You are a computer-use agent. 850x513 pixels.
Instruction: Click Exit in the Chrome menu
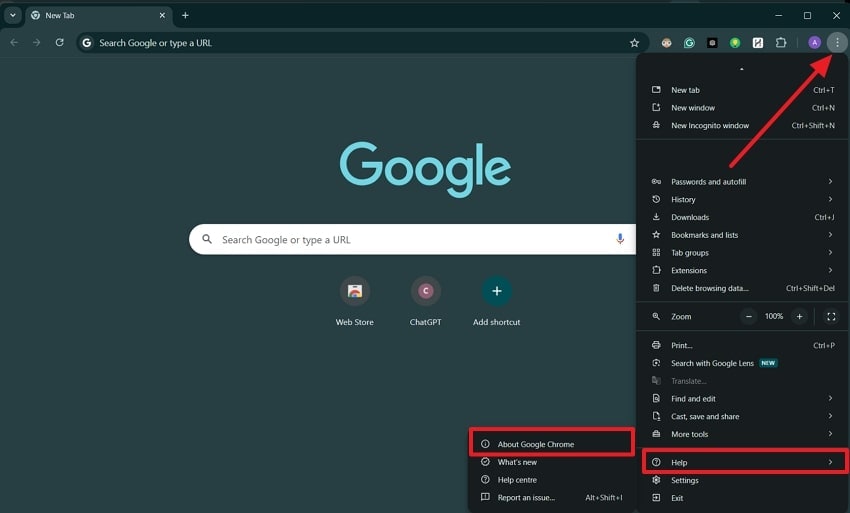743,498
